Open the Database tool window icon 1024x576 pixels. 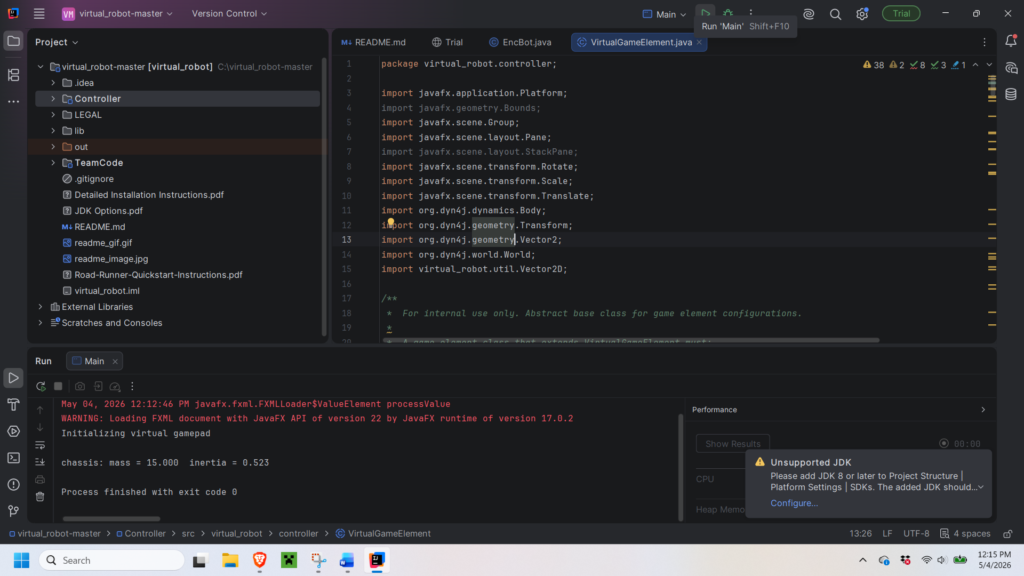(x=1011, y=94)
